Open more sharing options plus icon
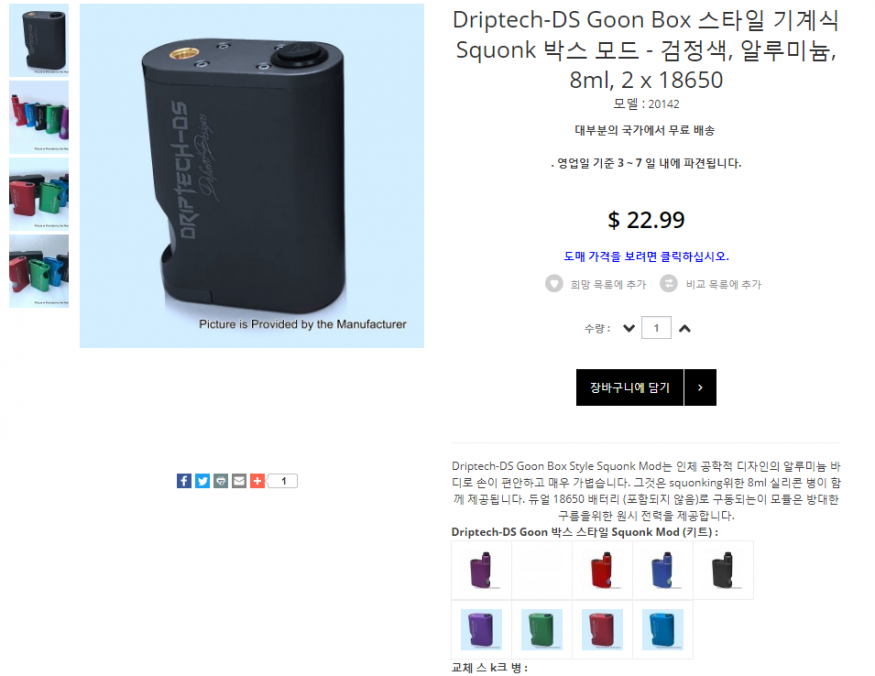Screen dimensions: 875x676 [257, 481]
